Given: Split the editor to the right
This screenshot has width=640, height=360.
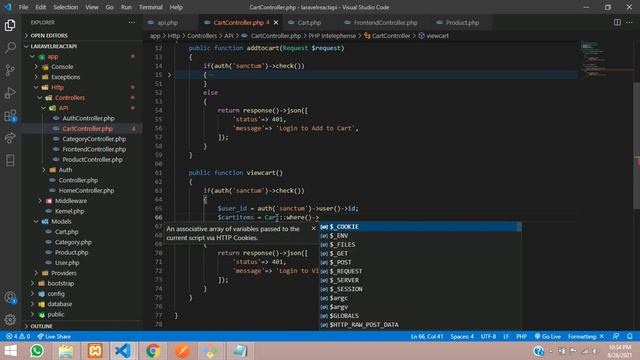Looking at the screenshot, I should pos(617,22).
